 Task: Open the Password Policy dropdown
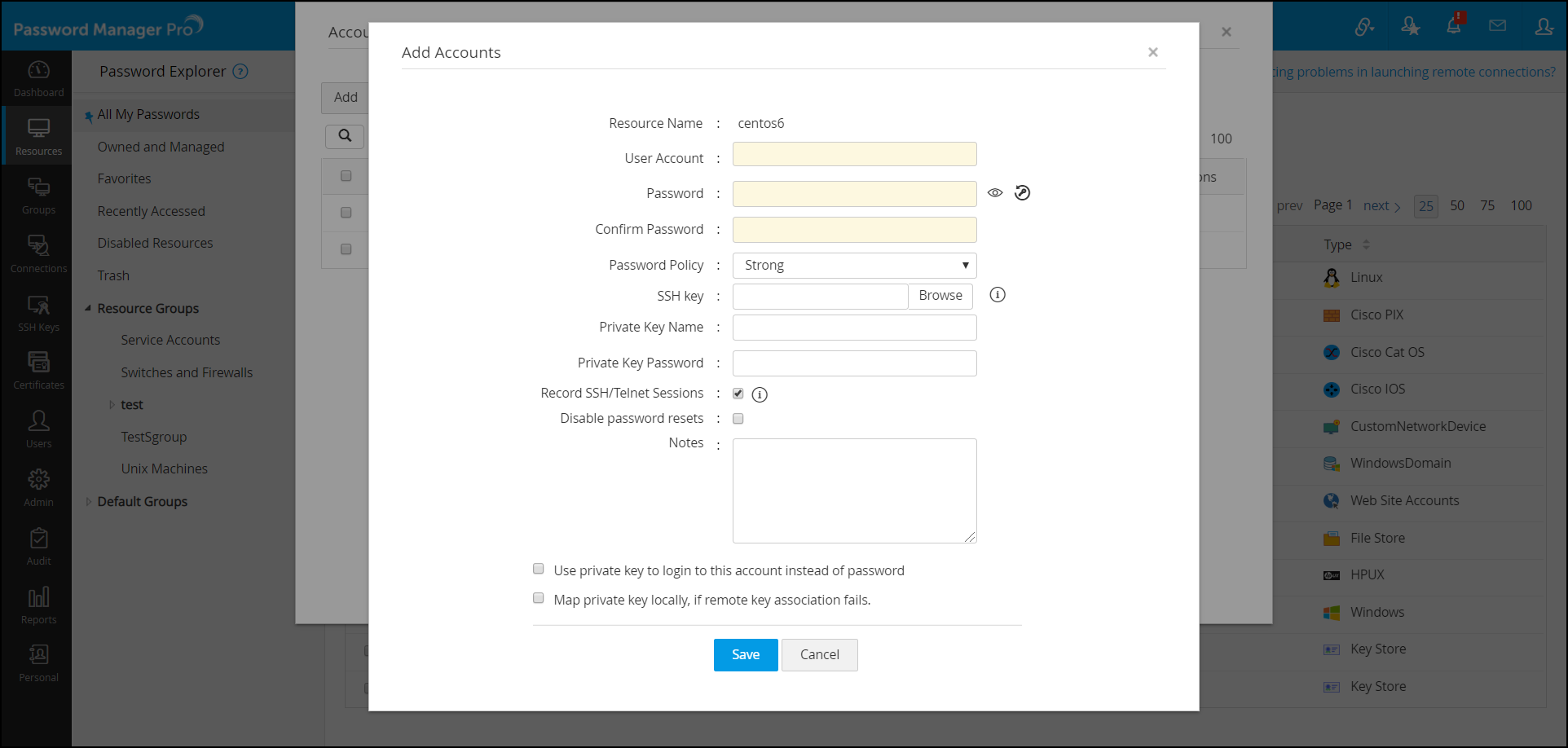coord(854,266)
